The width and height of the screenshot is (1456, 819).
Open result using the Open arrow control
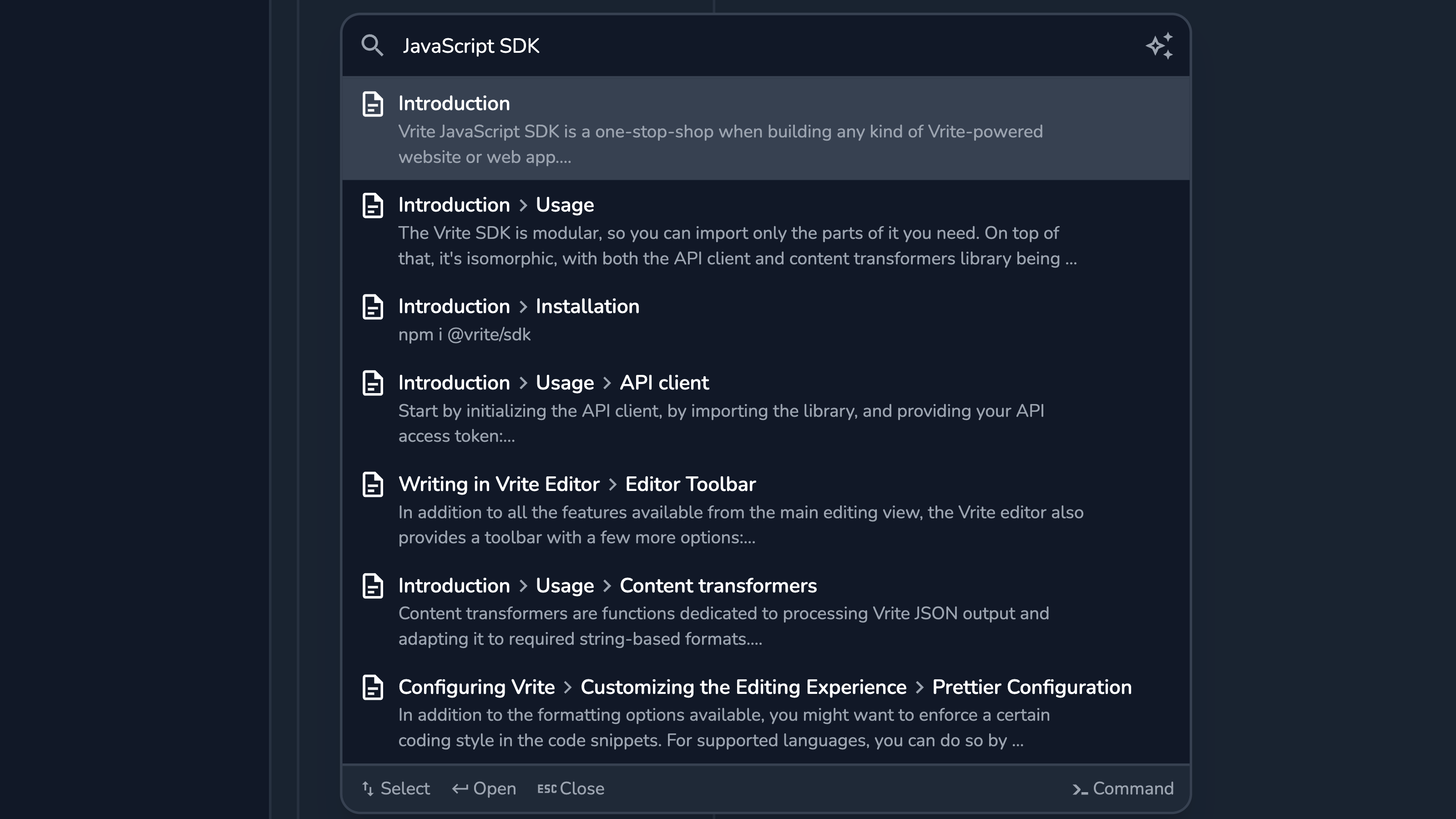click(x=483, y=789)
